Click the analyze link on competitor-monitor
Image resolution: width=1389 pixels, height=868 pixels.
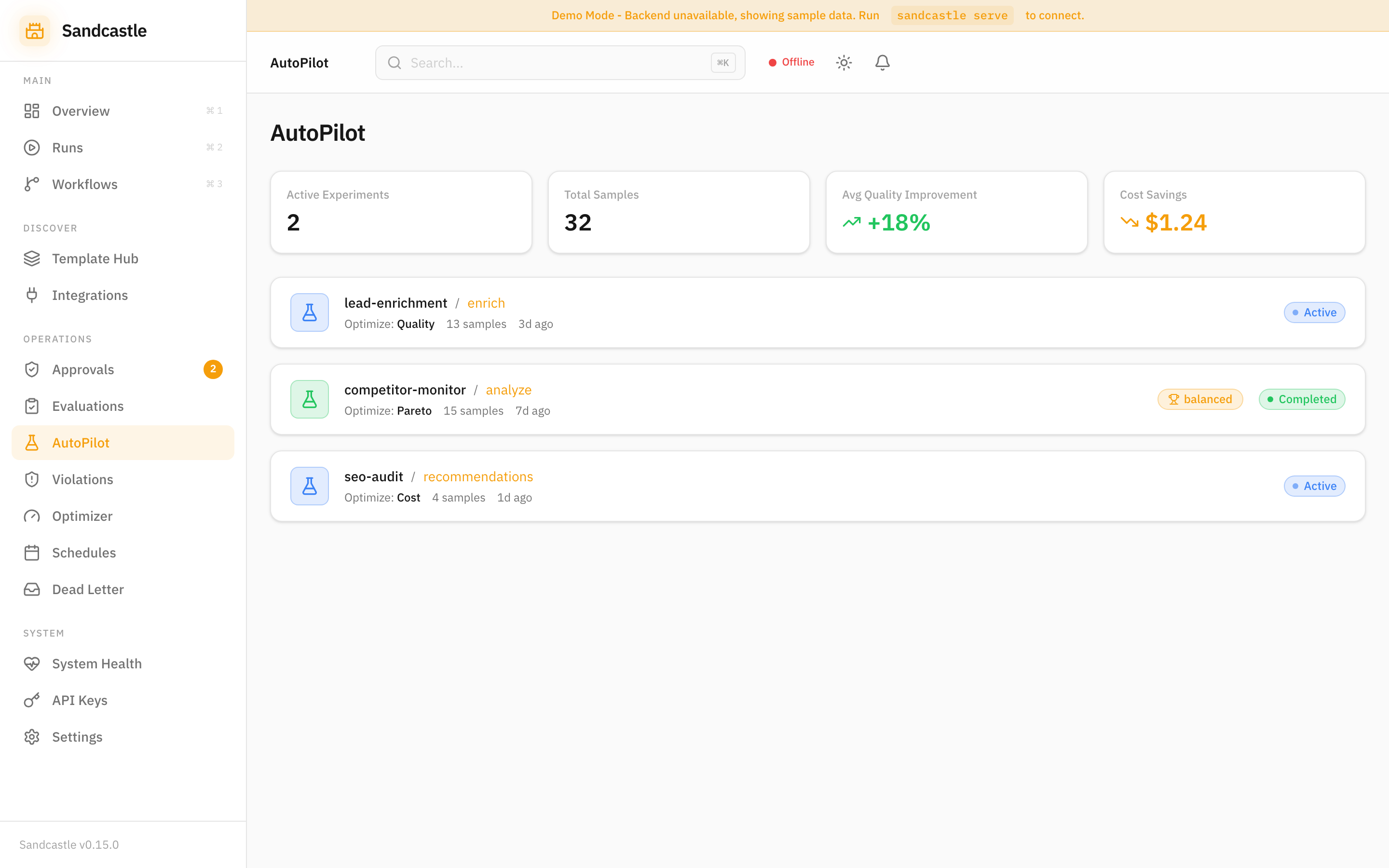pos(508,390)
